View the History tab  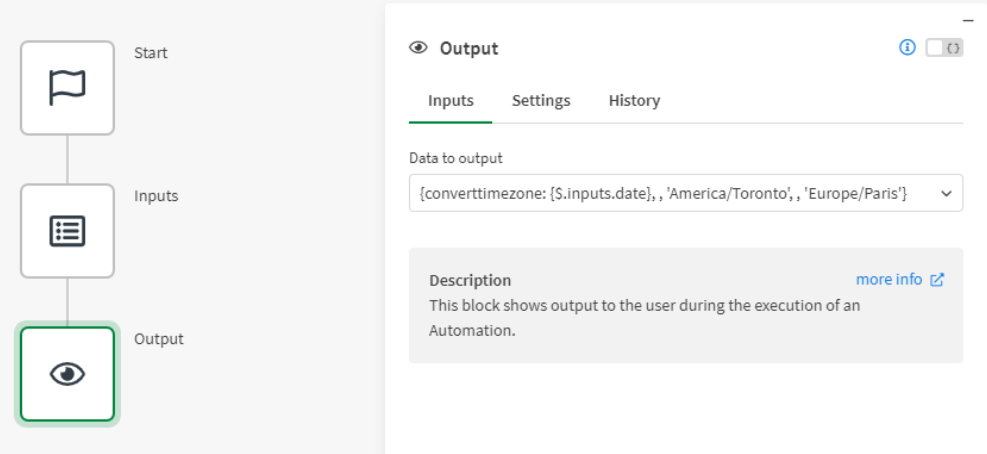(634, 100)
